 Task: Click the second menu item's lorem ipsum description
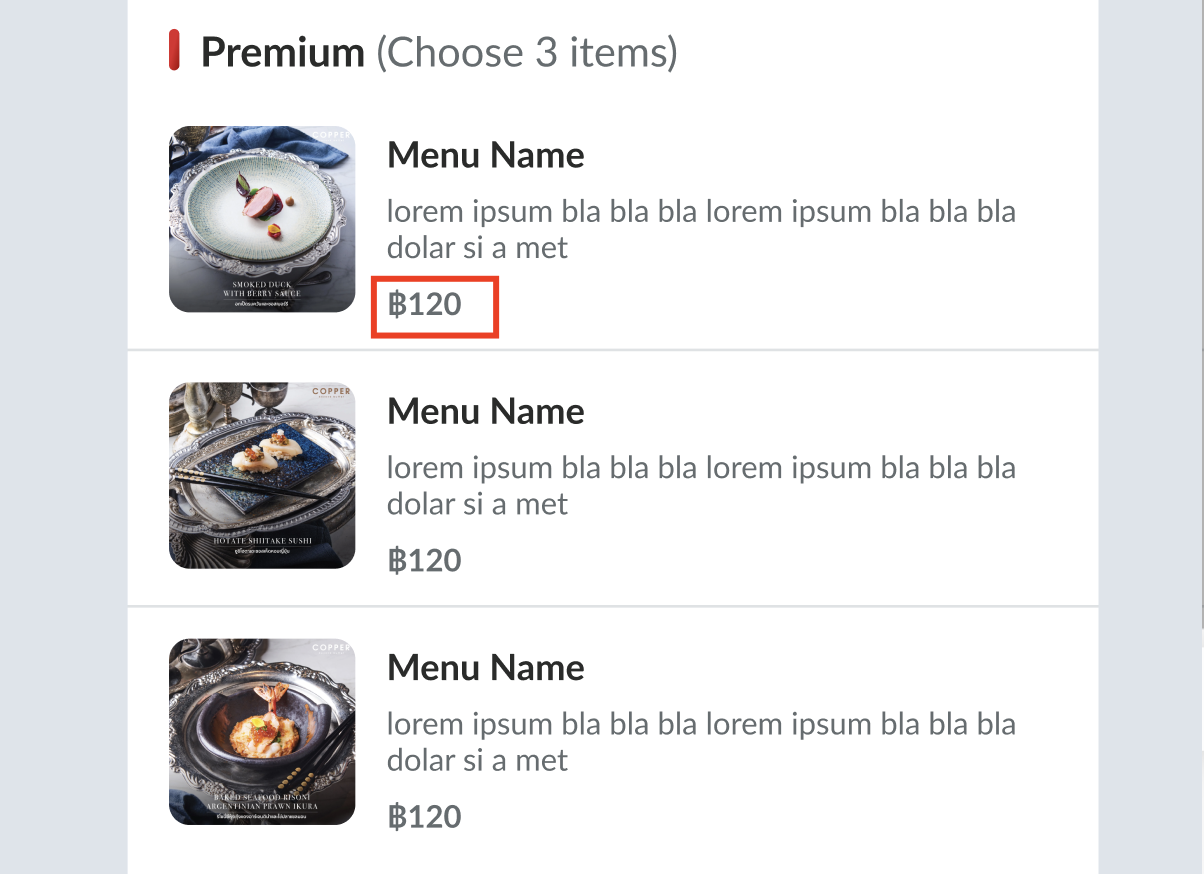pyautogui.click(x=700, y=485)
